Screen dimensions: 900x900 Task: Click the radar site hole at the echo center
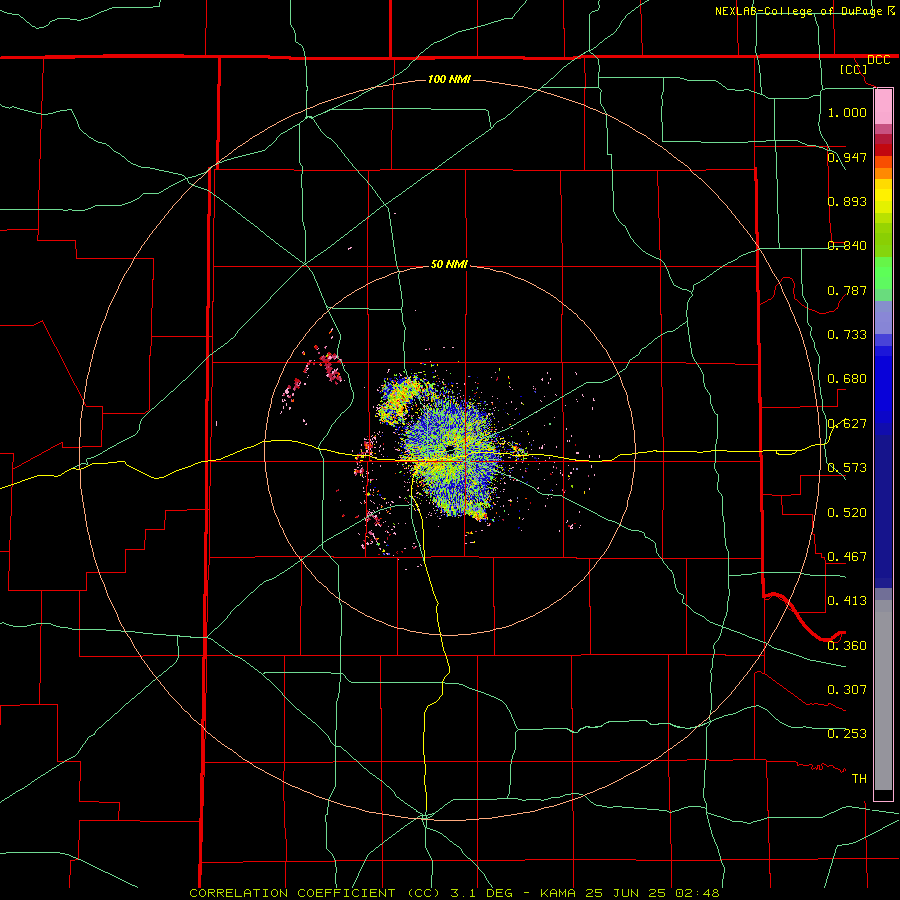[x=451, y=449]
